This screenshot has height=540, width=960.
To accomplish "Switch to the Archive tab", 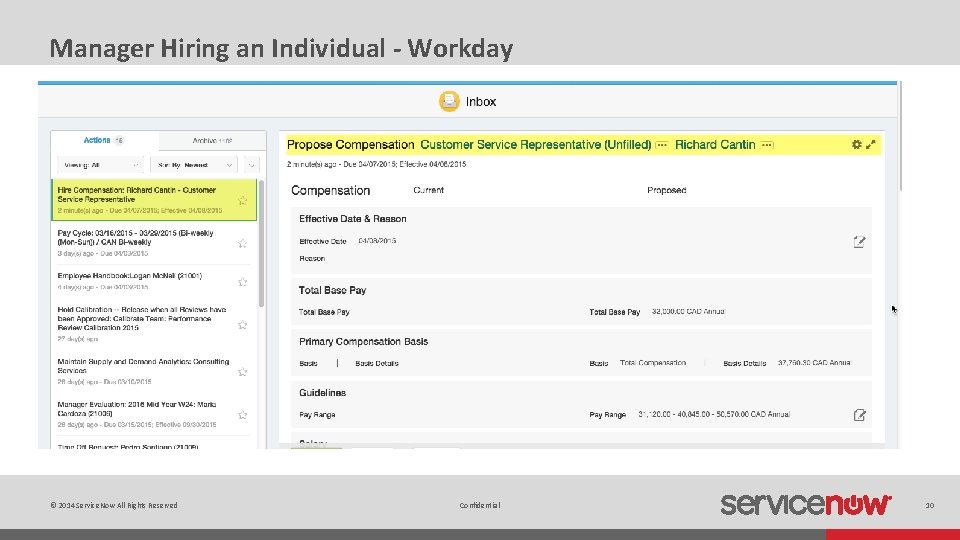I will tap(212, 141).
